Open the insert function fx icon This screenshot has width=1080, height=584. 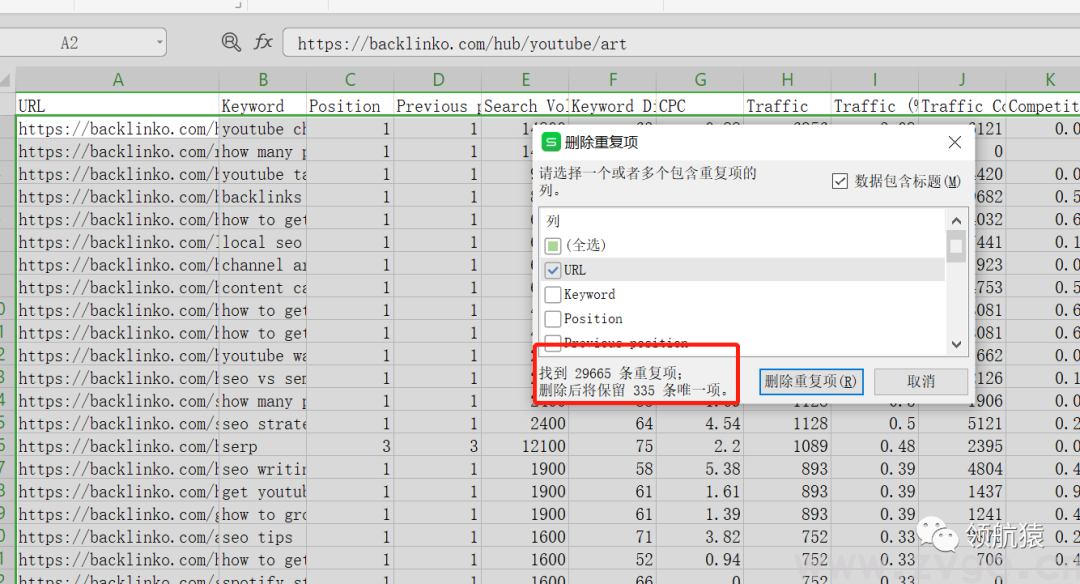coord(263,42)
